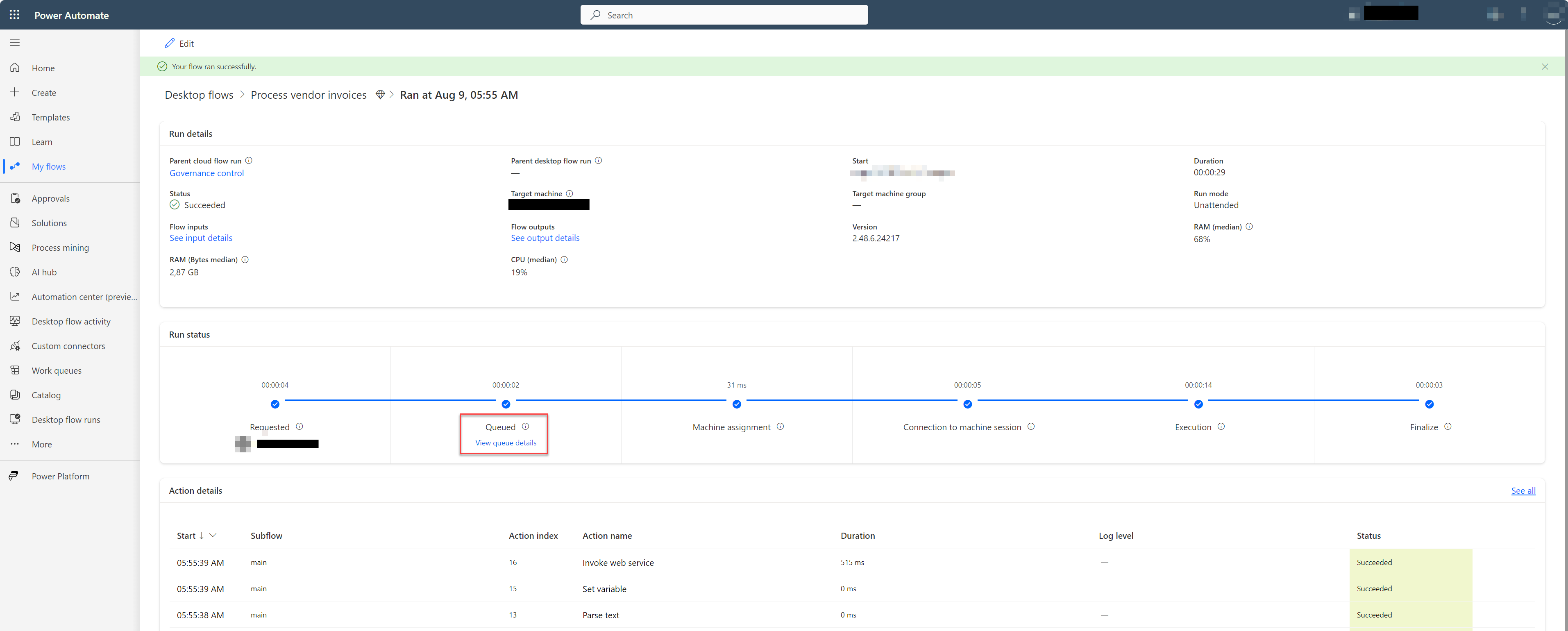1568x631 pixels.
Task: Navigate to Desktop flow activity
Action: (71, 321)
